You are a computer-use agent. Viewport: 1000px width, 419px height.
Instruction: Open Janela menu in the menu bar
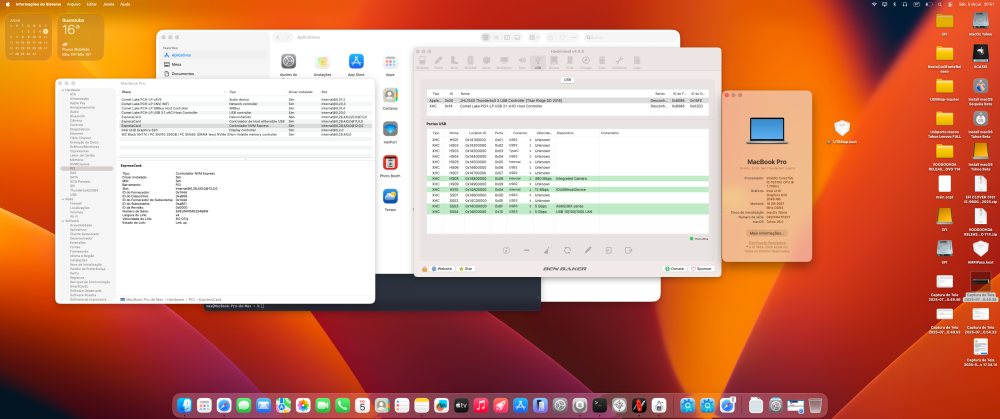tap(108, 4)
